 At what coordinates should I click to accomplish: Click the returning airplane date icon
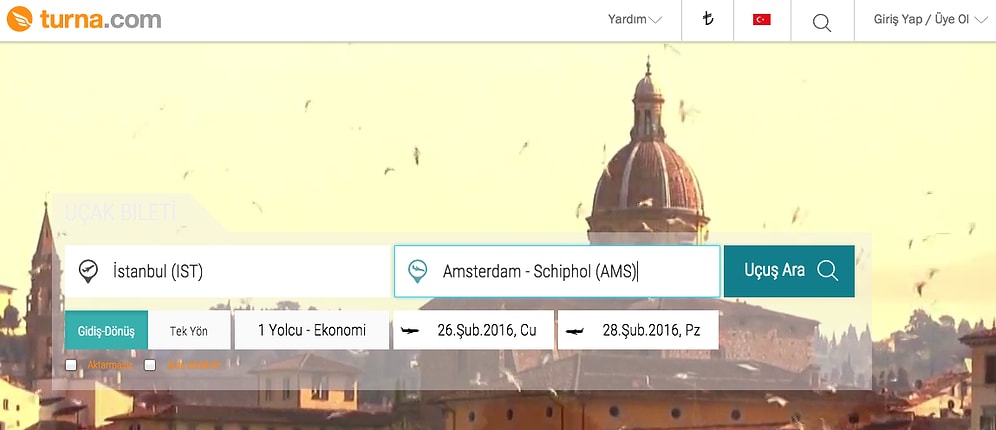[x=574, y=330]
